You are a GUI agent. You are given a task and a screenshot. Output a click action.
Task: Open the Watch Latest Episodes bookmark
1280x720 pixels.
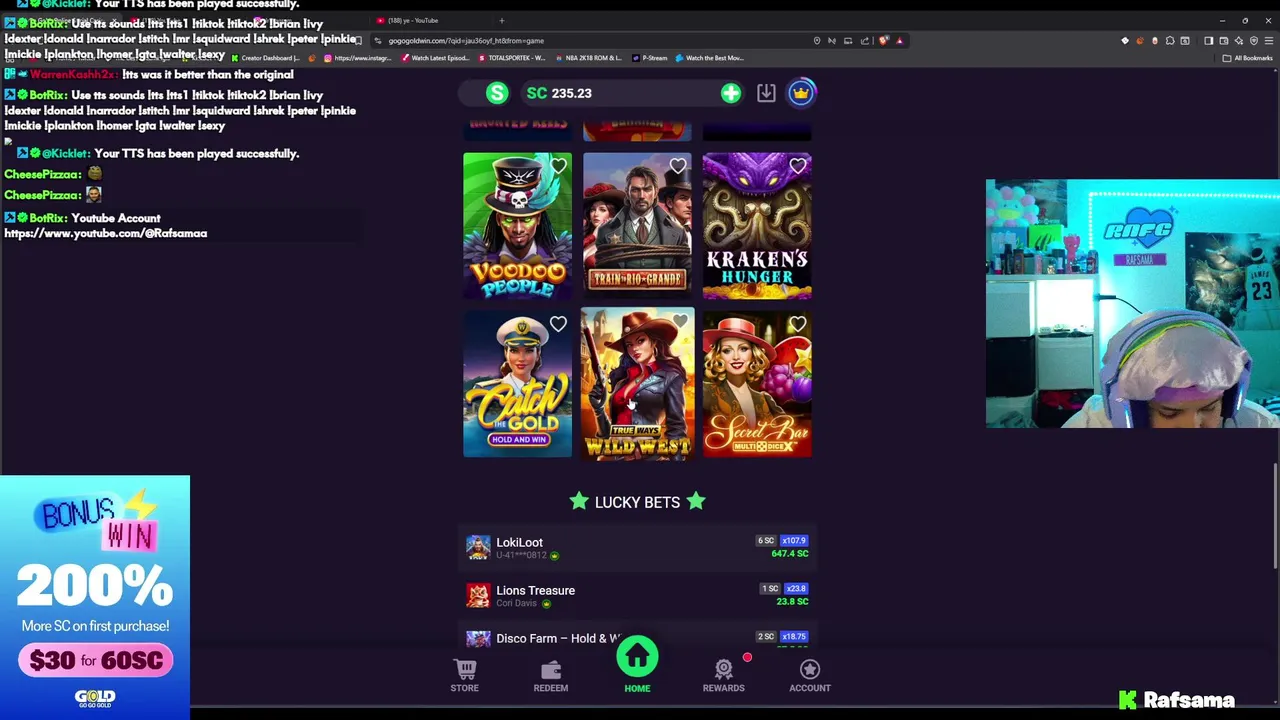(436, 58)
